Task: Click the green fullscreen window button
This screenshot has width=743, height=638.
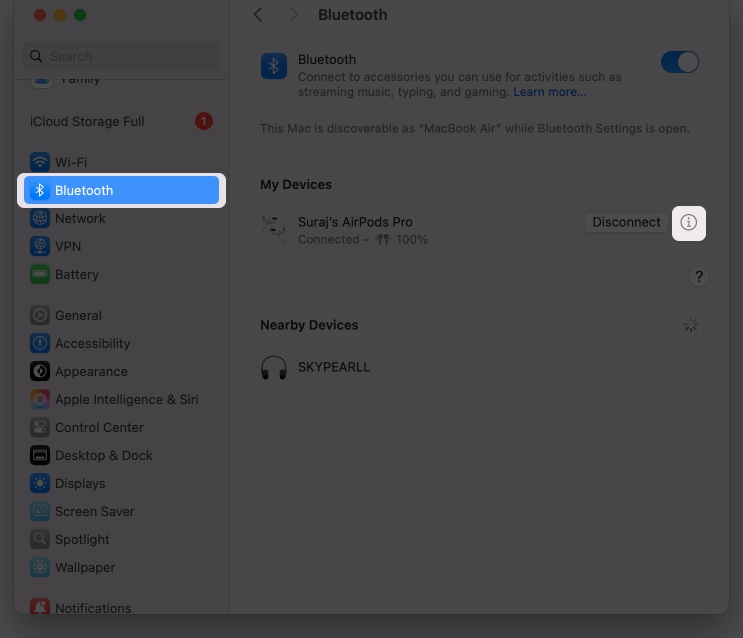Action: (80, 15)
